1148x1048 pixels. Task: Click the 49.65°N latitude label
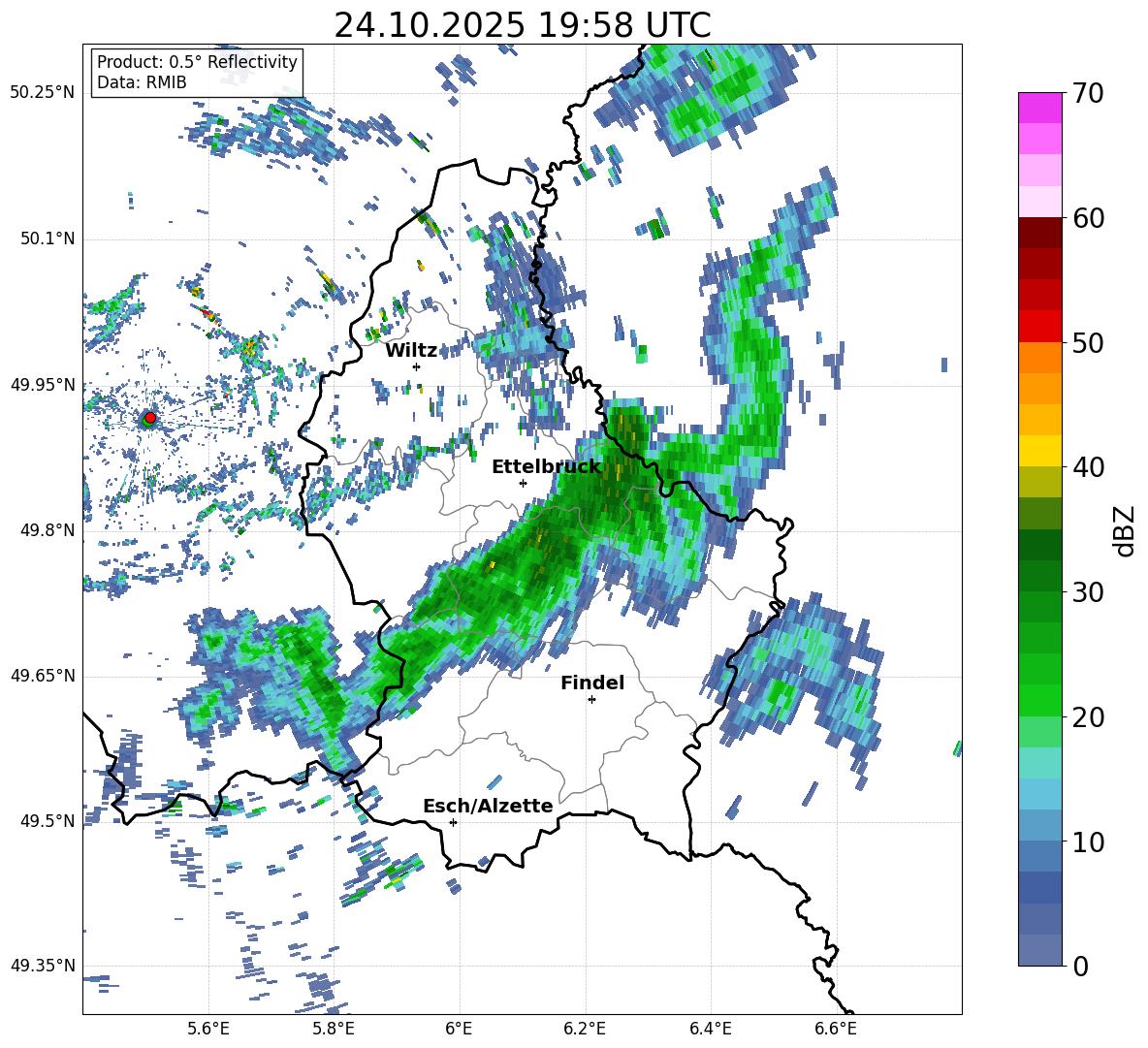[x=43, y=676]
